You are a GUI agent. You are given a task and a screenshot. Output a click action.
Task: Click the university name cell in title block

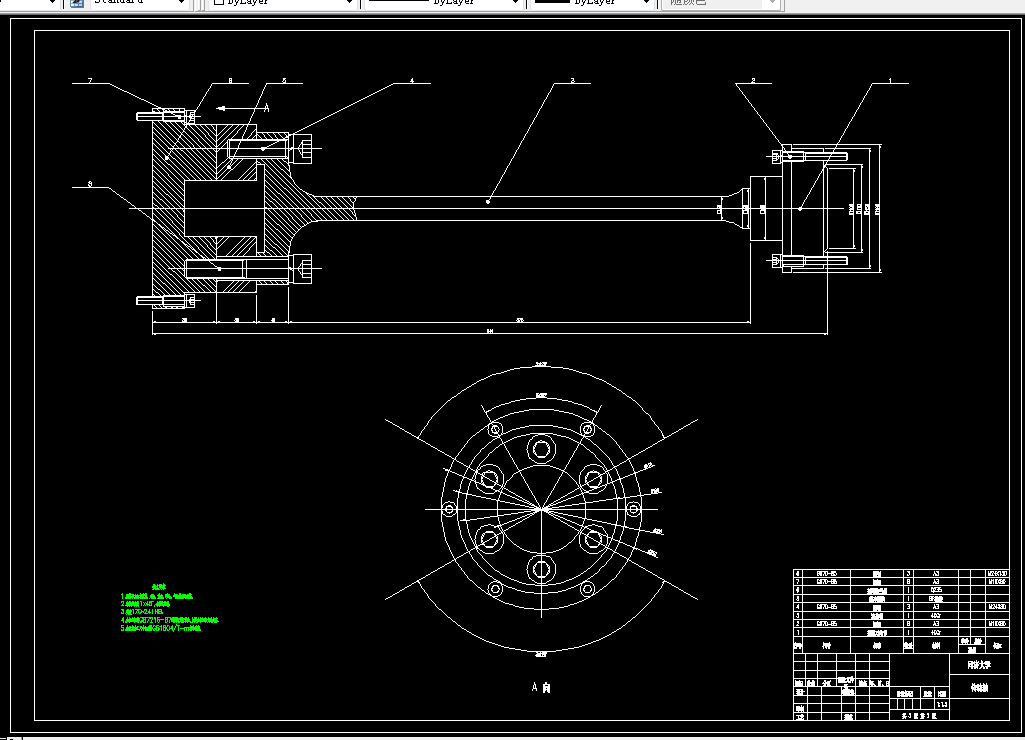click(x=979, y=665)
